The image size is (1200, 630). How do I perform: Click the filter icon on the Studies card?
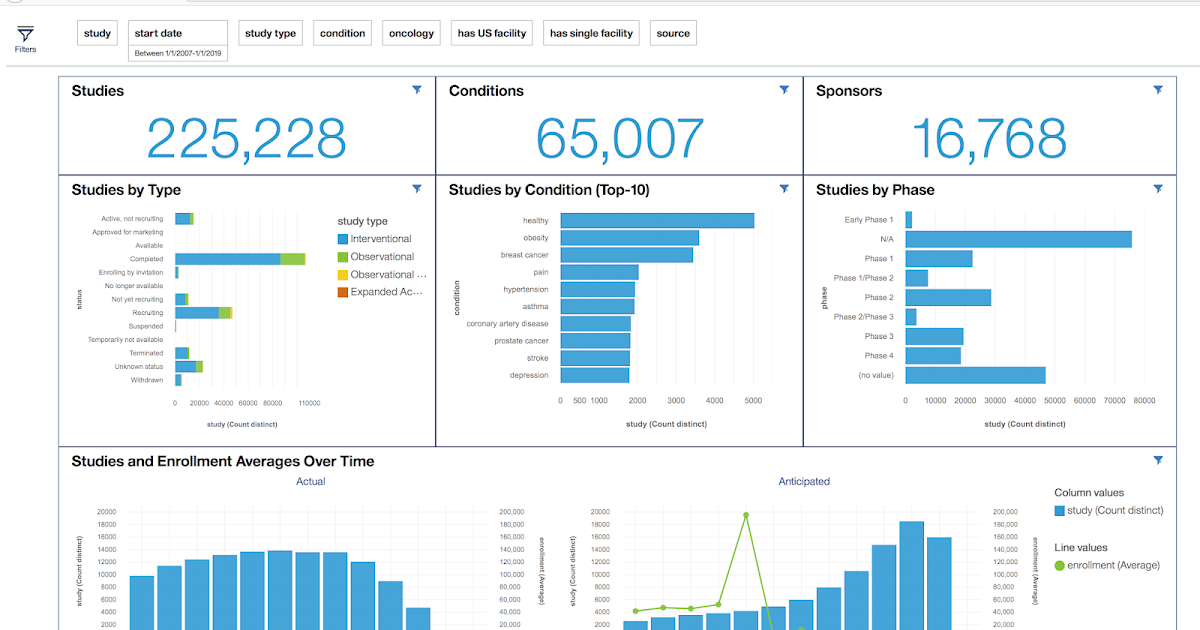[417, 89]
